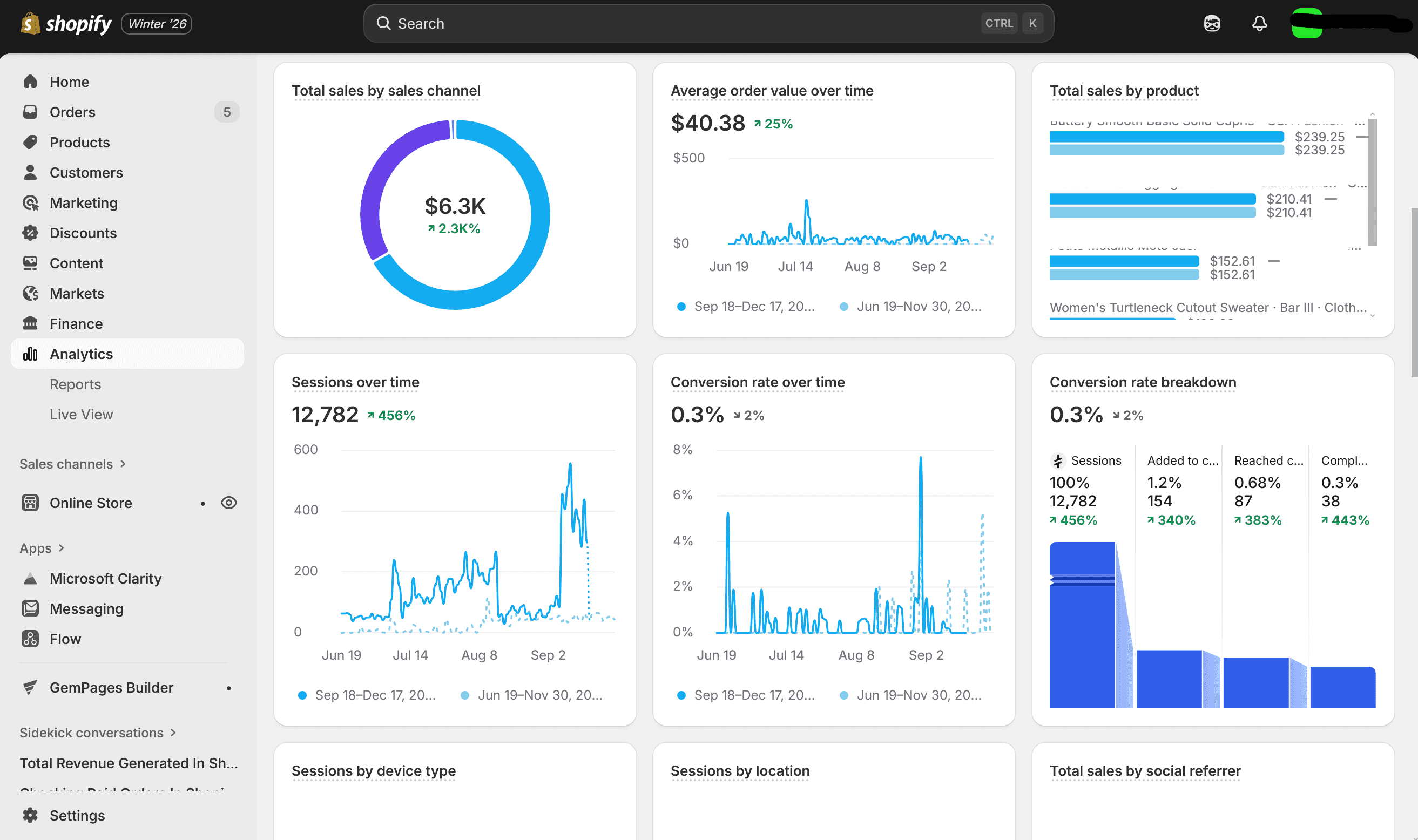Image resolution: width=1418 pixels, height=840 pixels.
Task: Open the Flow app
Action: coord(65,639)
